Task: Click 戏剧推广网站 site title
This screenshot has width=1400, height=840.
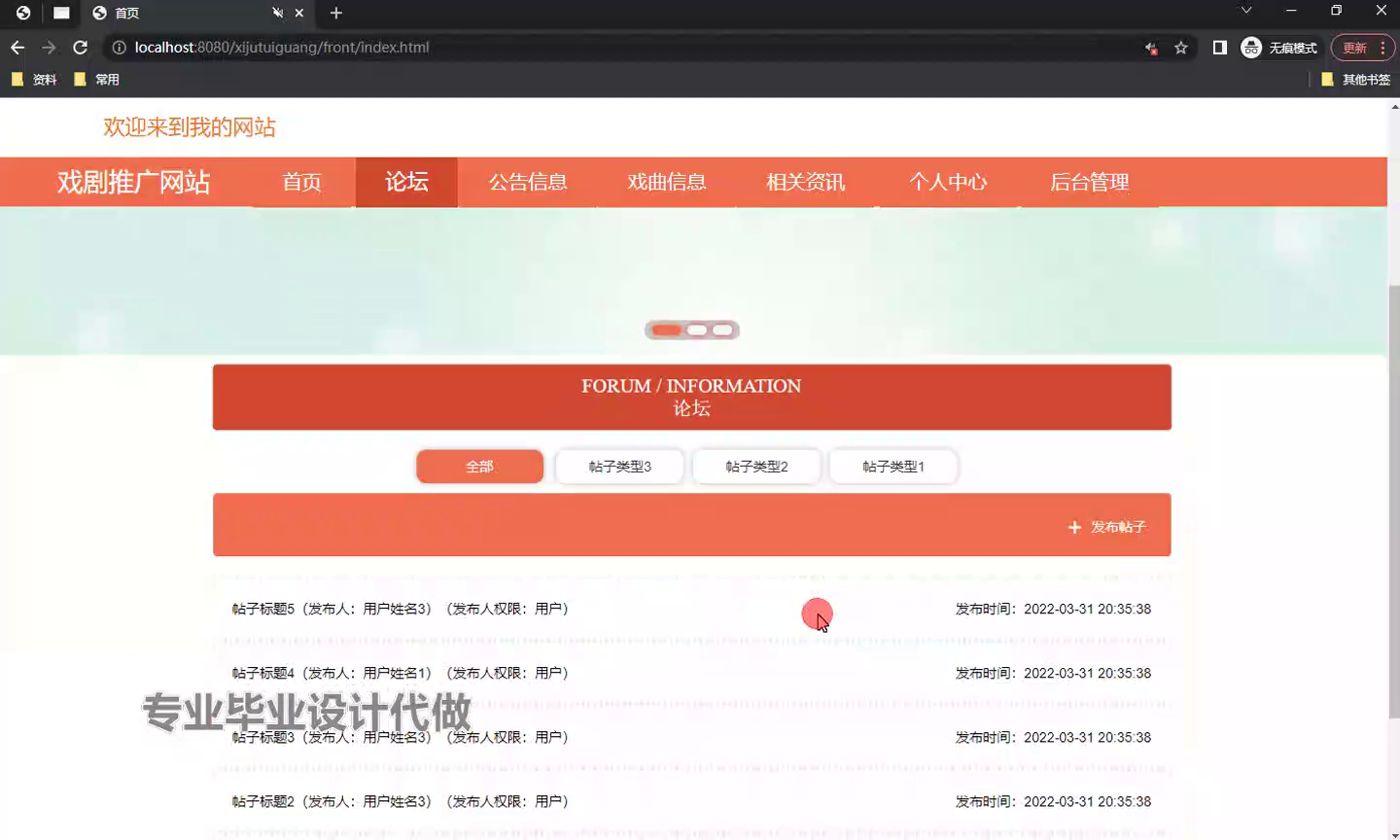Action: point(133,182)
